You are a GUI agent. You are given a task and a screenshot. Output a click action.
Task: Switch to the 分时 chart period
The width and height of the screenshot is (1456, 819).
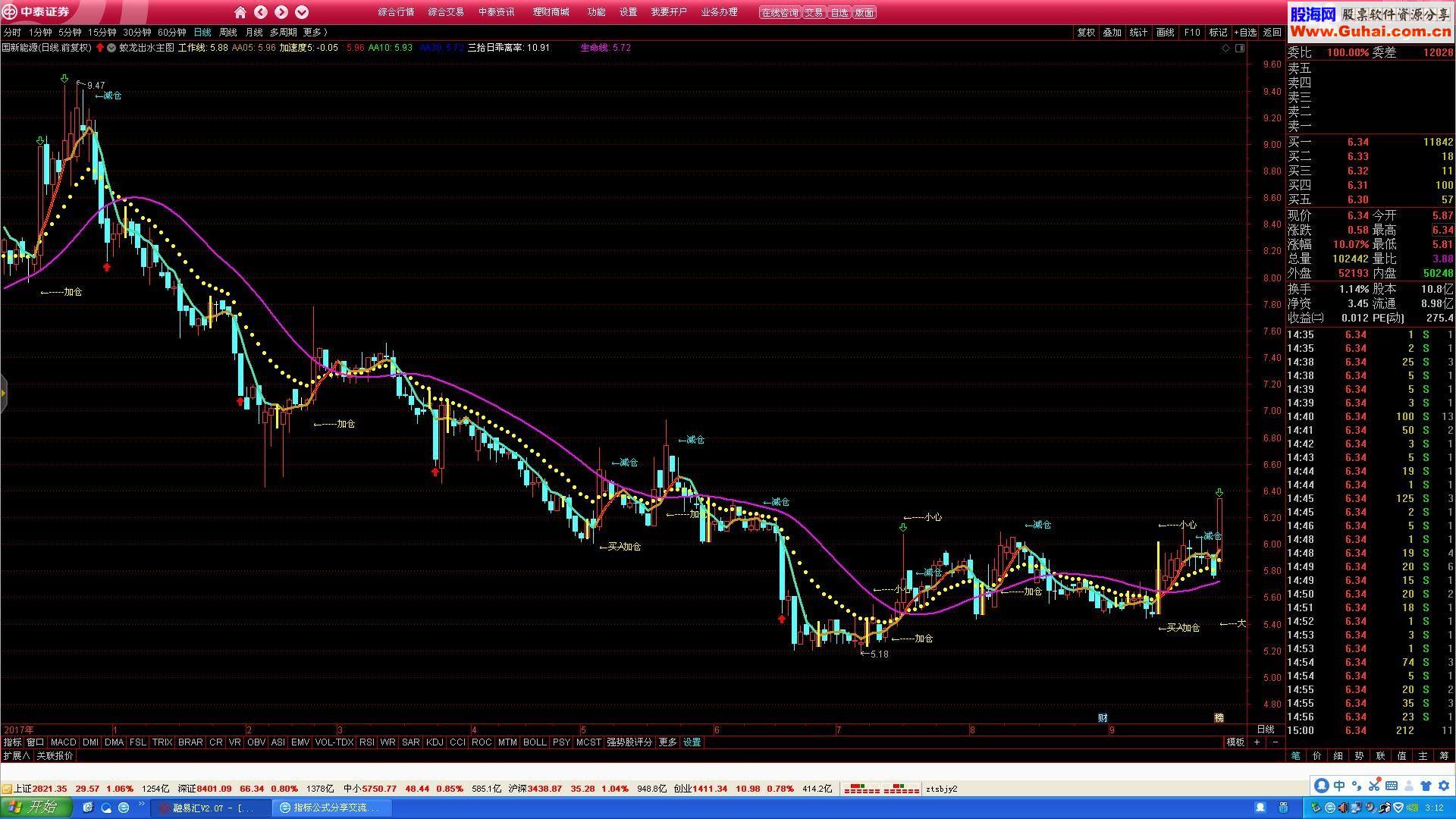pyautogui.click(x=12, y=33)
